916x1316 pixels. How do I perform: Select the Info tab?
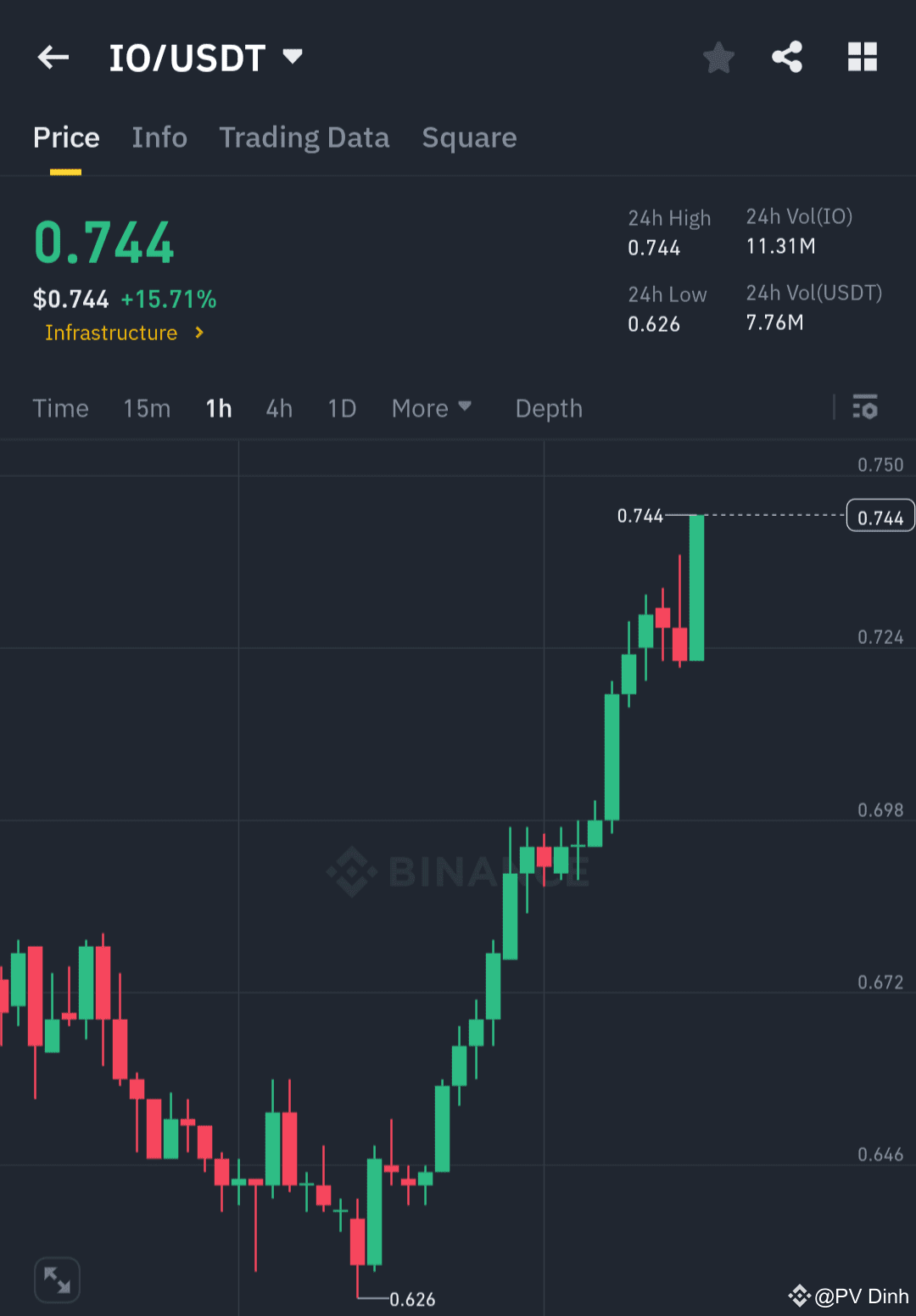(x=159, y=137)
